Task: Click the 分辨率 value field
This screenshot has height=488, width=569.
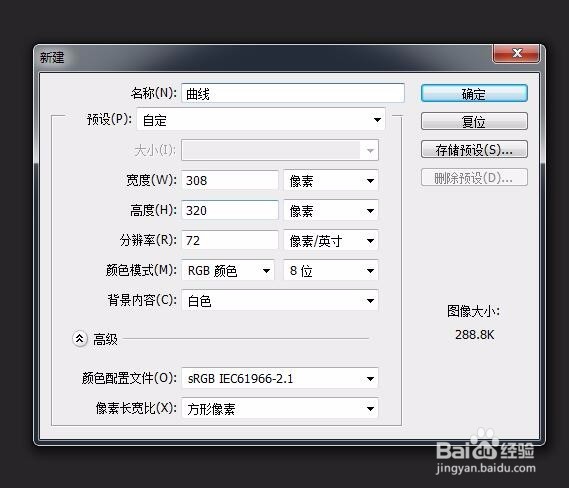Action: click(230, 240)
